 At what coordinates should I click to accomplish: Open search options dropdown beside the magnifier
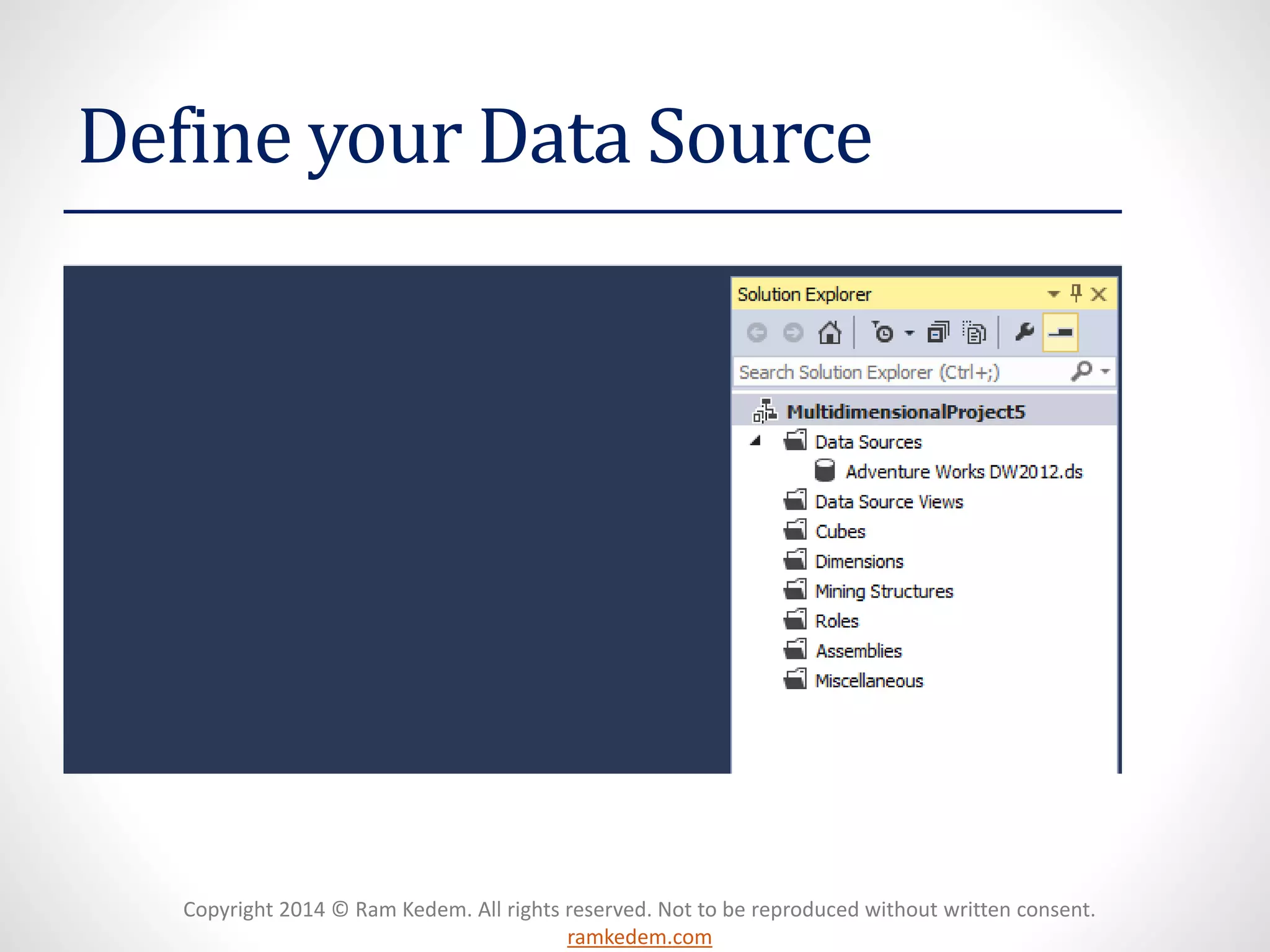click(x=1105, y=371)
